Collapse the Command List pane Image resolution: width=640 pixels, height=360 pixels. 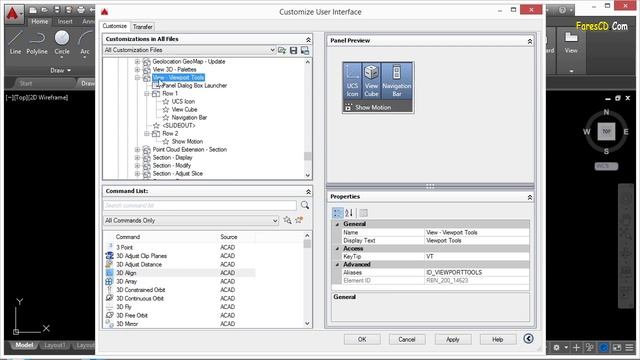308,191
